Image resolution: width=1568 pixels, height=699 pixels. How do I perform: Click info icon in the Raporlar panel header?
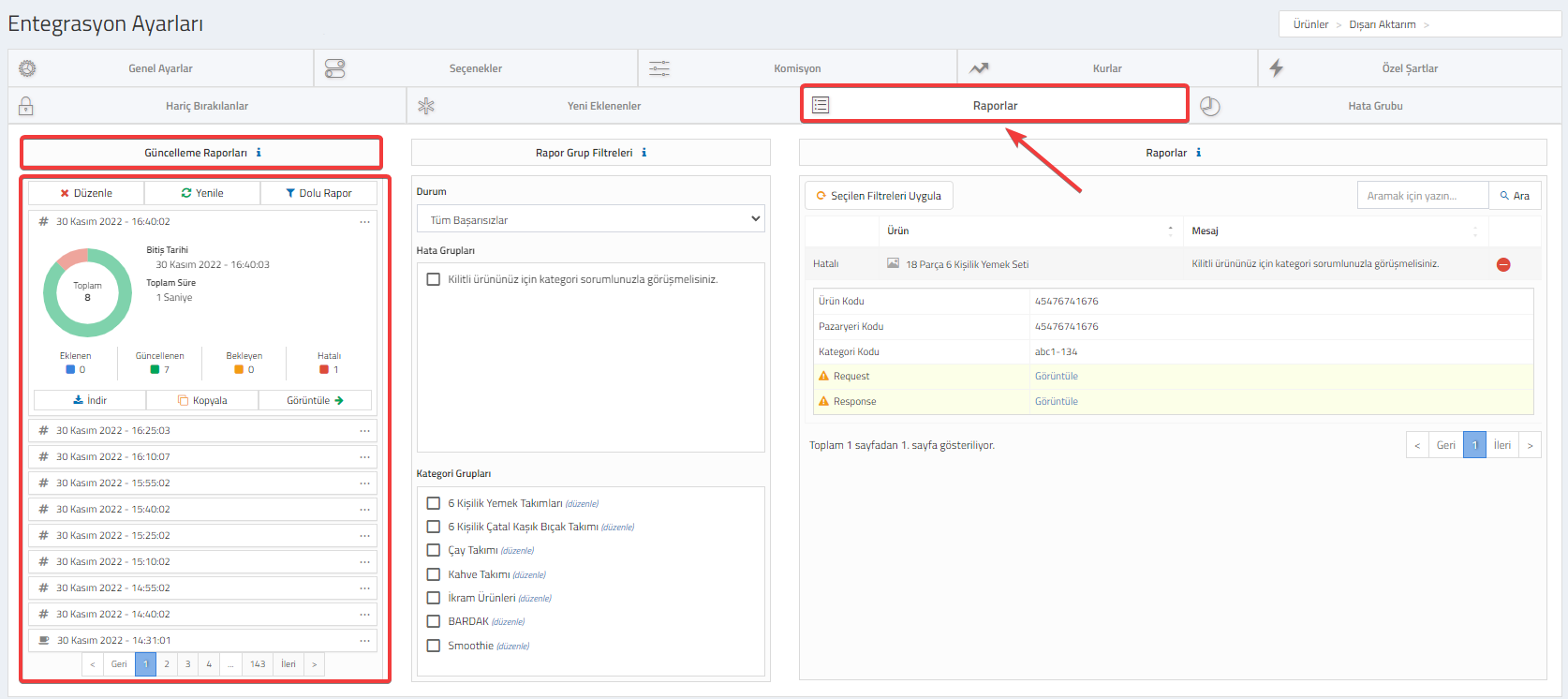1198,153
